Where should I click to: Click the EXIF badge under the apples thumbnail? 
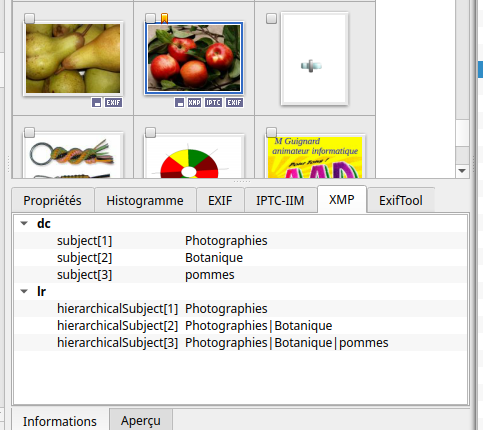tap(234, 103)
